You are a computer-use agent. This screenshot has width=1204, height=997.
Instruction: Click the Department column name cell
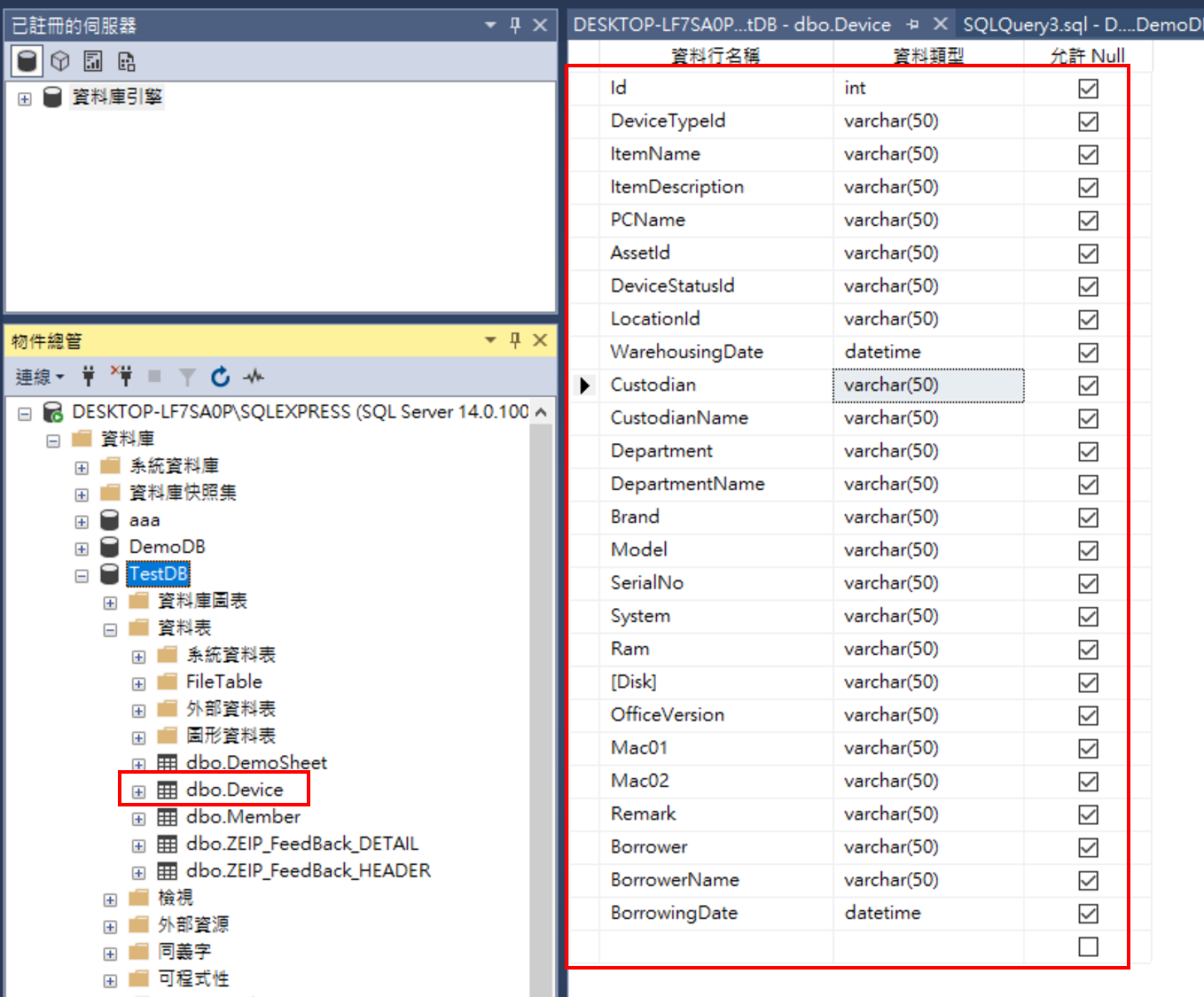(716, 451)
